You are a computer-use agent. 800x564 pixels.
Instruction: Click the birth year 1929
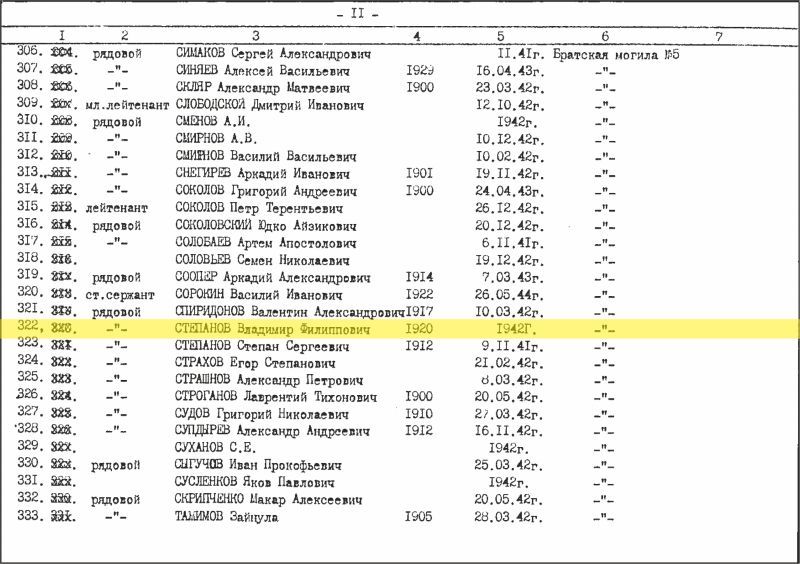click(420, 71)
